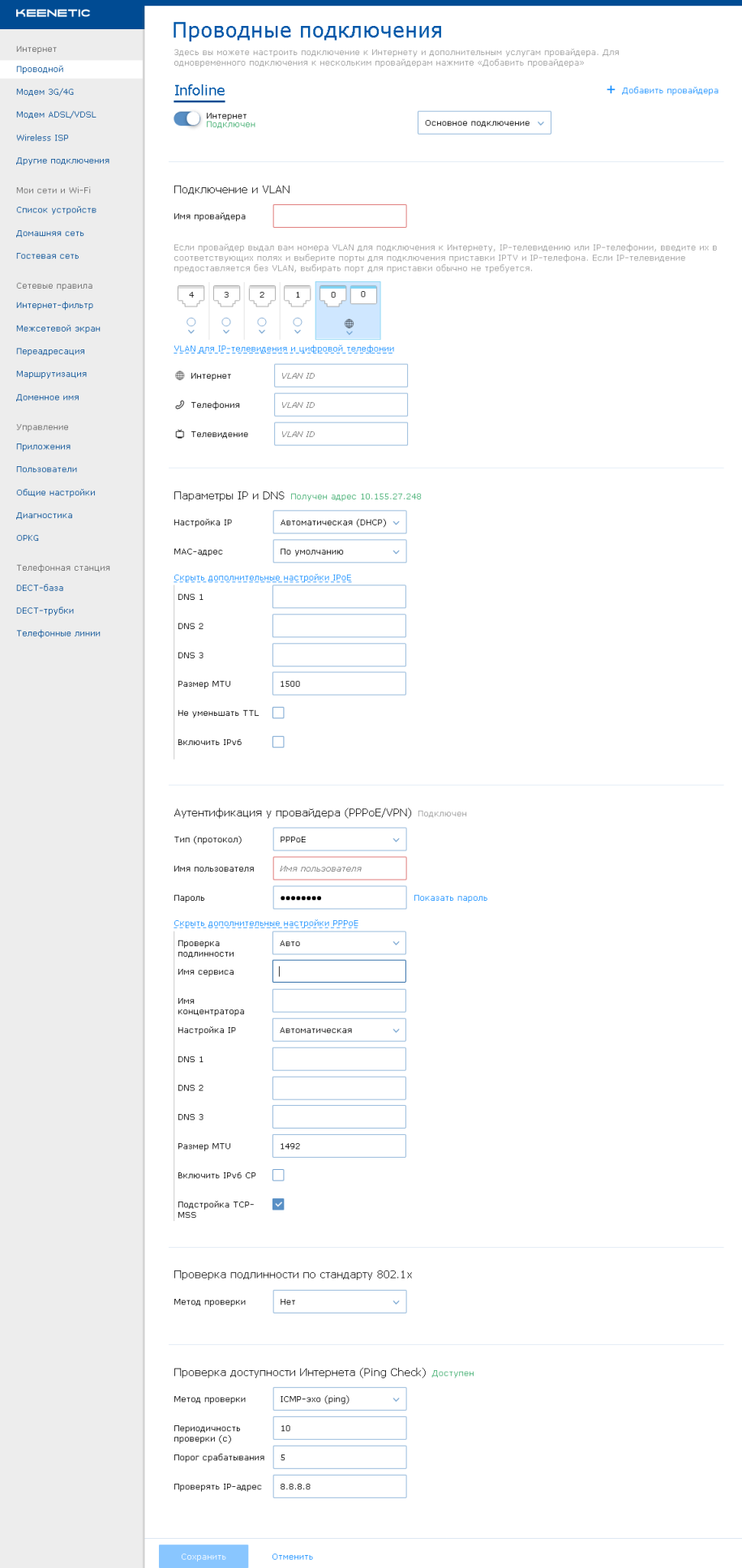Click the Отменить button
The height and width of the screenshot is (1568, 742).
[293, 1557]
